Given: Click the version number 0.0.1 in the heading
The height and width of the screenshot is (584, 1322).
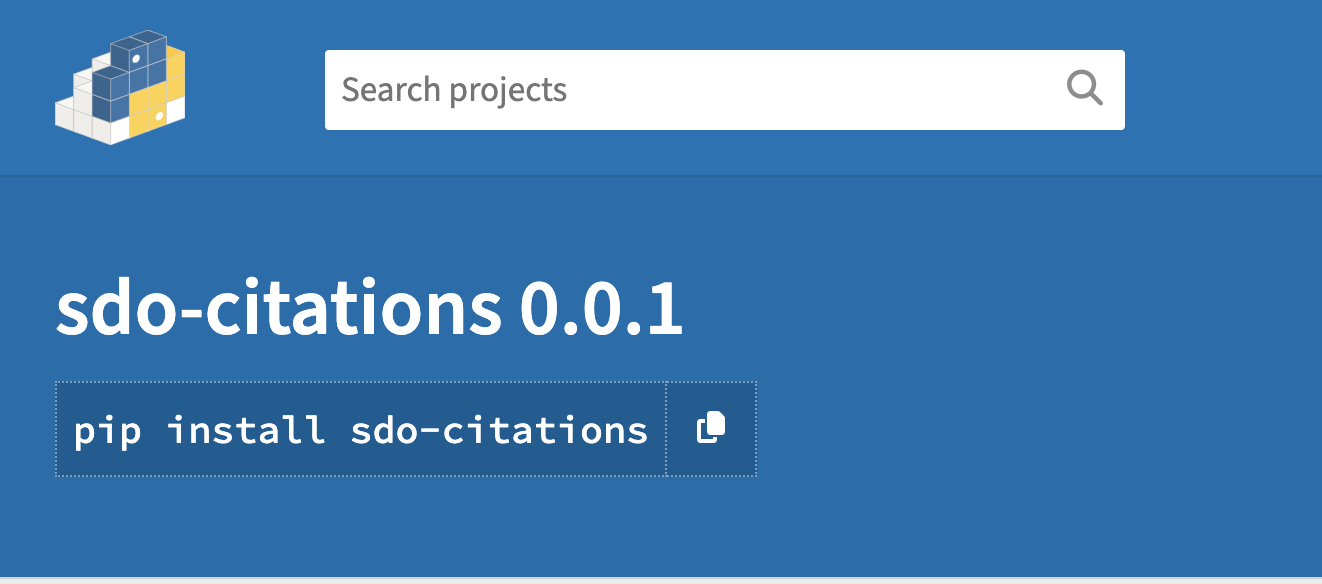Looking at the screenshot, I should (x=601, y=308).
